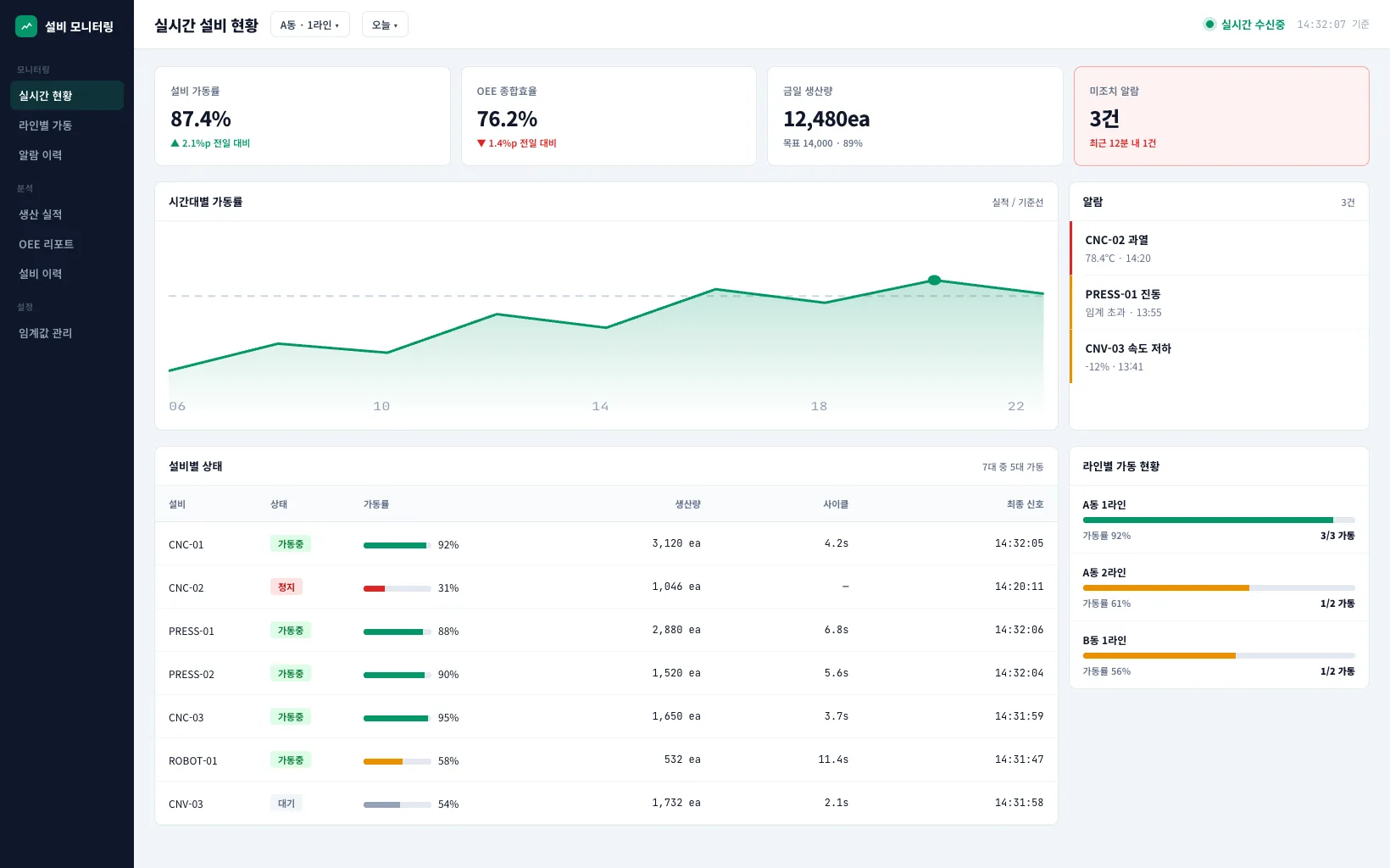Click the green 실시간 수신중 status dot
Screen dimensions: 1390x868
coord(1209,25)
